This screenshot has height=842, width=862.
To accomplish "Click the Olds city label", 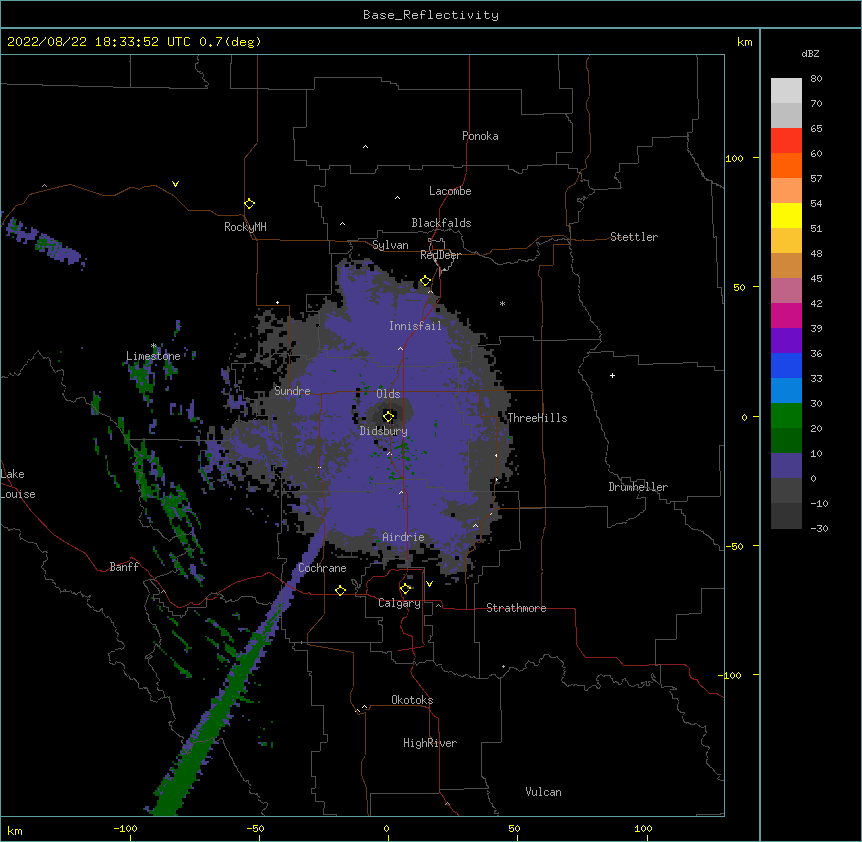I will coord(388,394).
